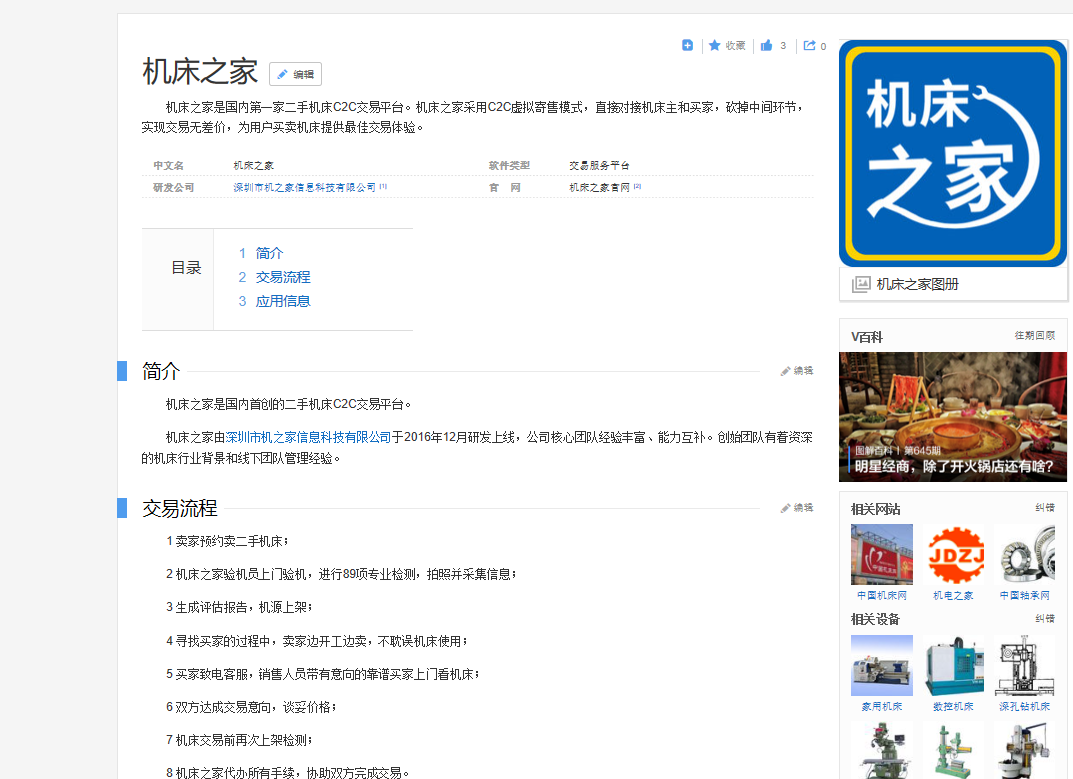
Task: Click the 深孔钻机床 text link
Action: point(1024,706)
